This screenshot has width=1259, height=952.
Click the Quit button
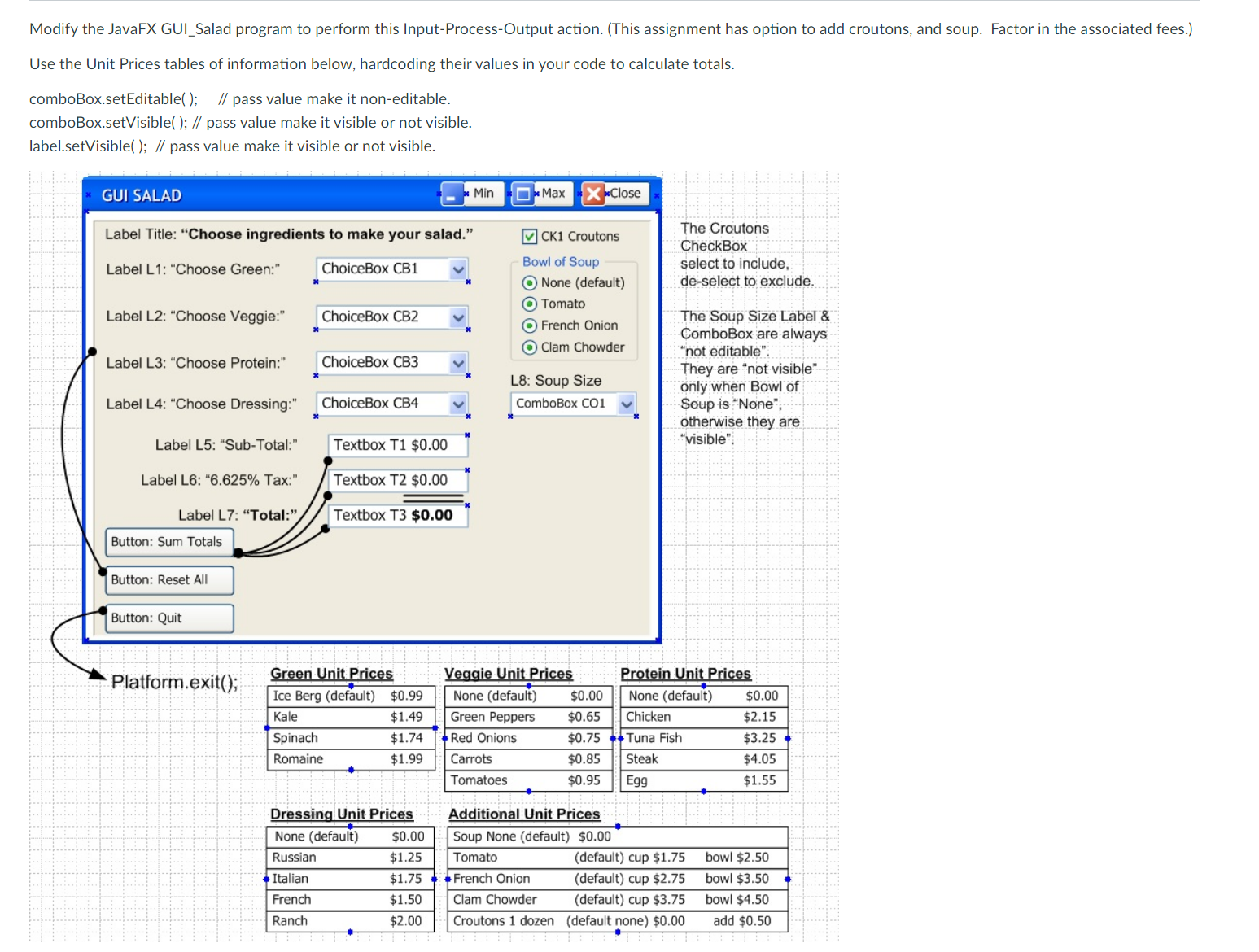coord(168,618)
